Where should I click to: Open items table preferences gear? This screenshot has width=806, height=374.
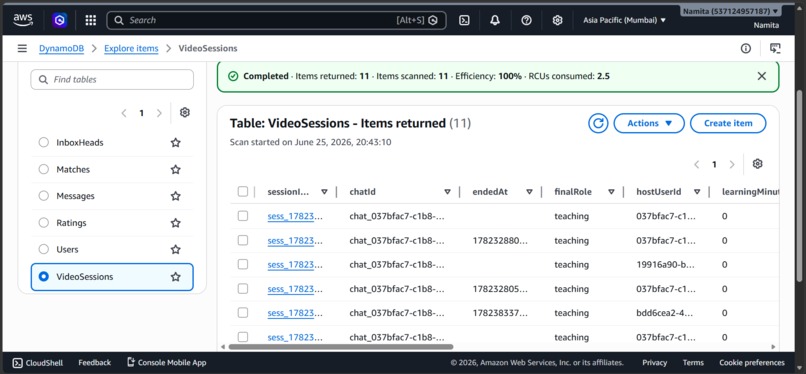[757, 164]
